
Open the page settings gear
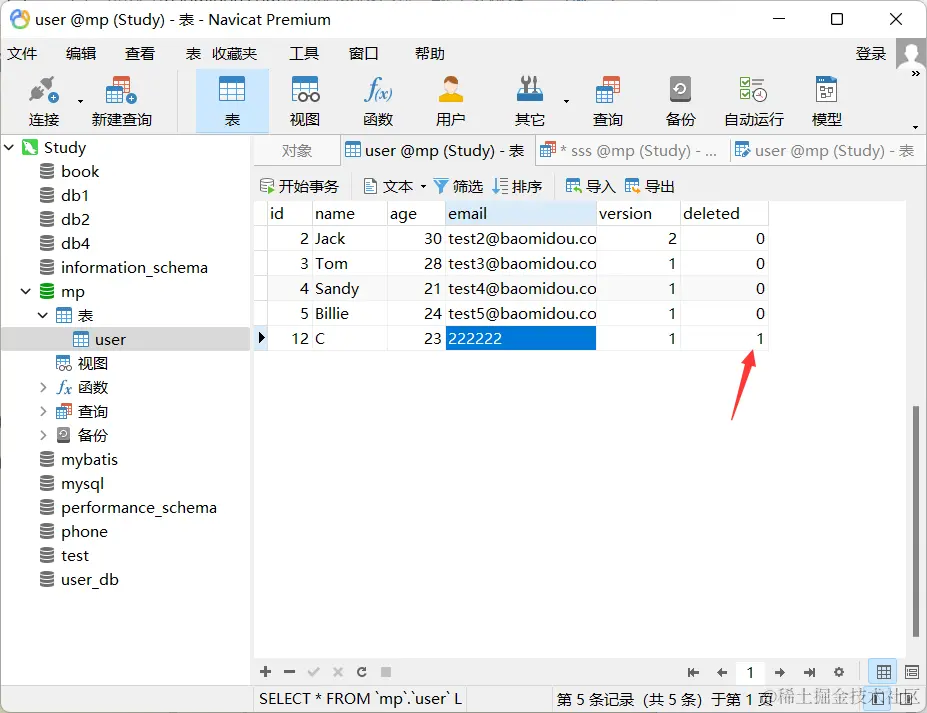tap(838, 672)
